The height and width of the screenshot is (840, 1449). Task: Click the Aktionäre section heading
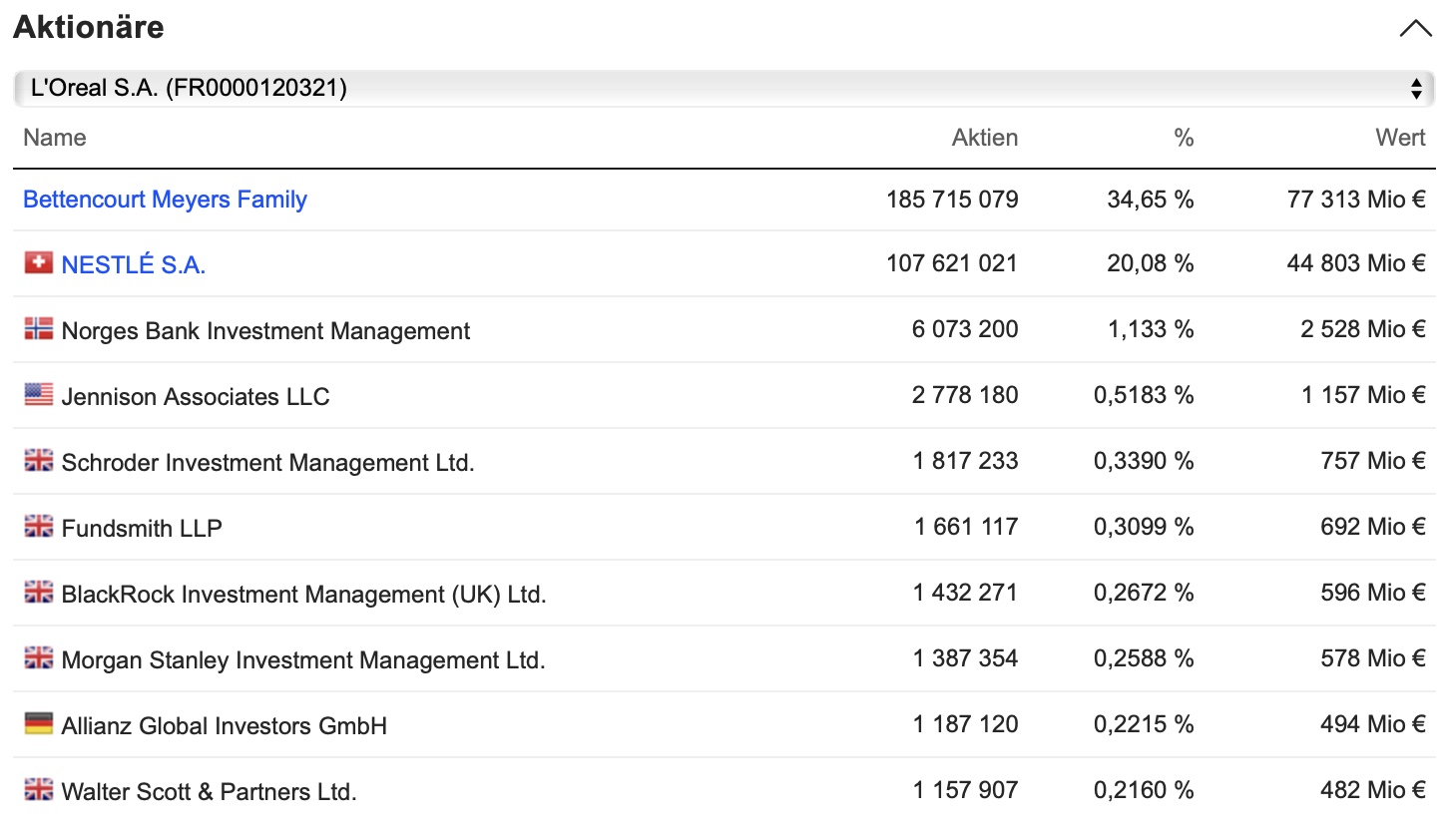pyautogui.click(x=89, y=27)
